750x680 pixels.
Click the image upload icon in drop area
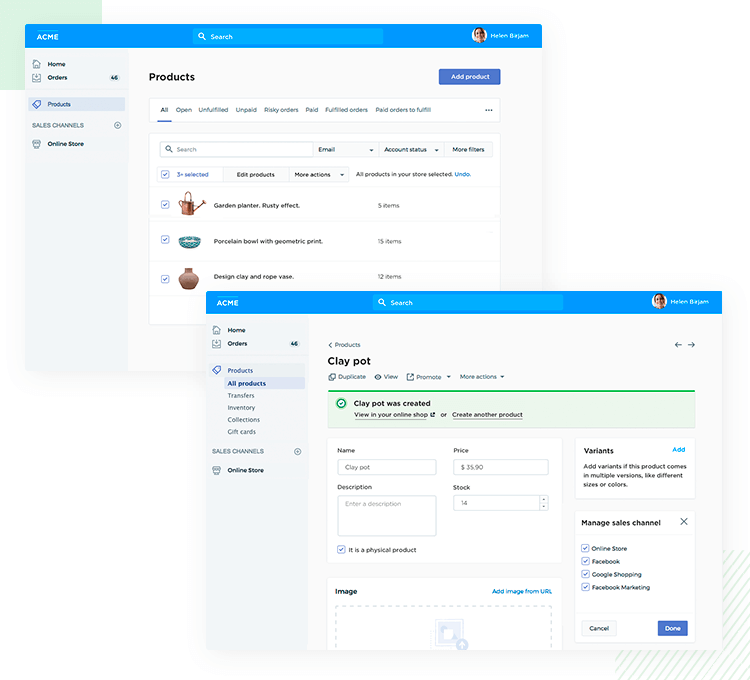coord(451,634)
